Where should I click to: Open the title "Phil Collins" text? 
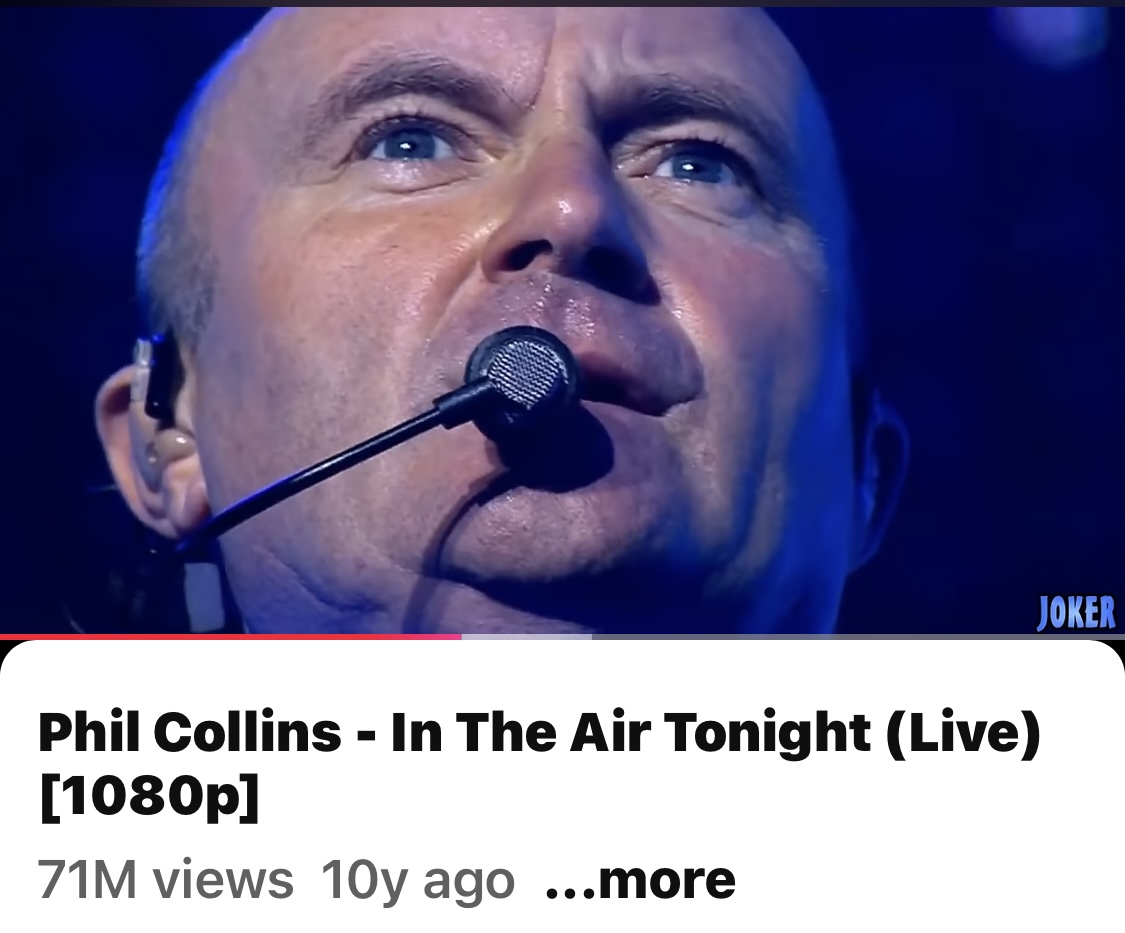click(189, 732)
